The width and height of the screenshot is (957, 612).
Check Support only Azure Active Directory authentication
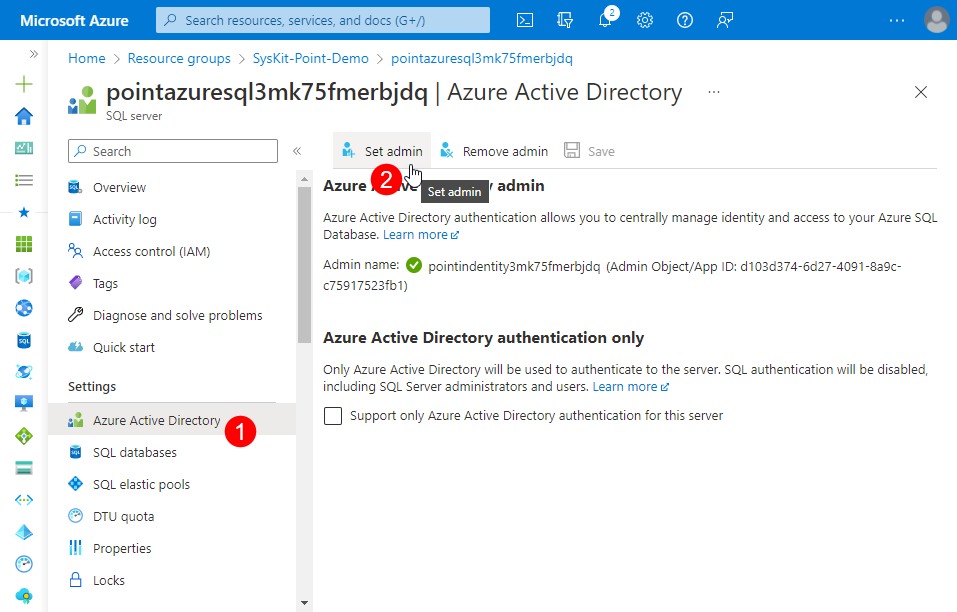click(x=333, y=415)
